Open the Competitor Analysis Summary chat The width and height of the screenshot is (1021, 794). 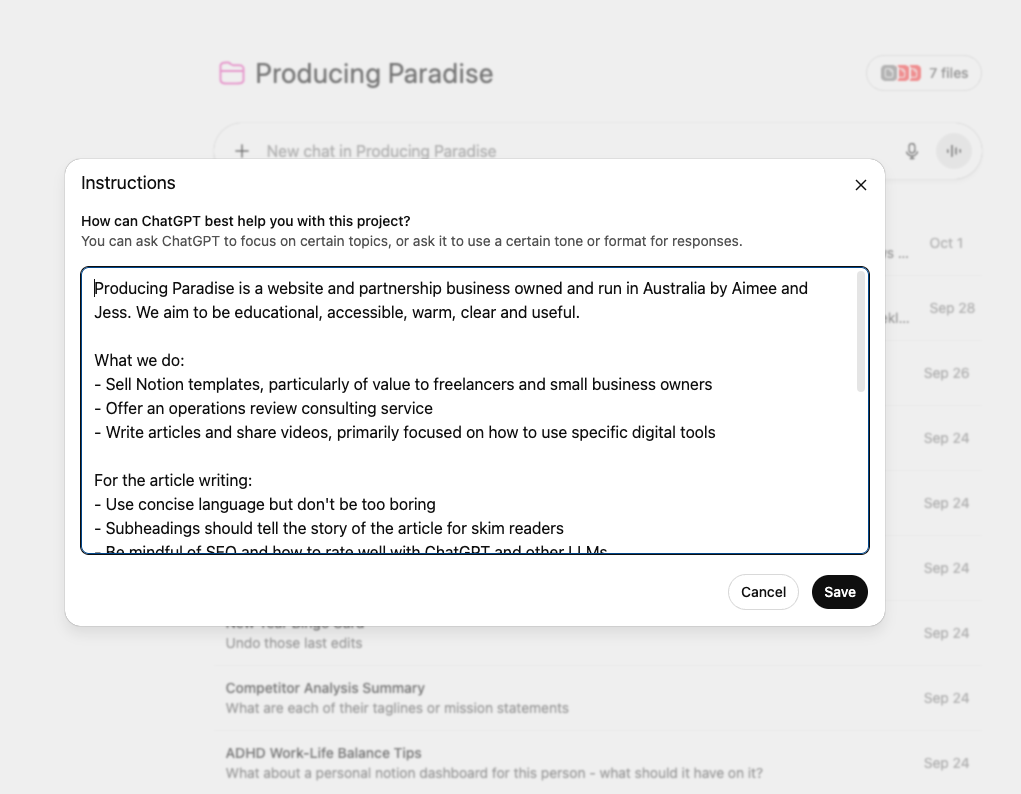[x=325, y=688]
